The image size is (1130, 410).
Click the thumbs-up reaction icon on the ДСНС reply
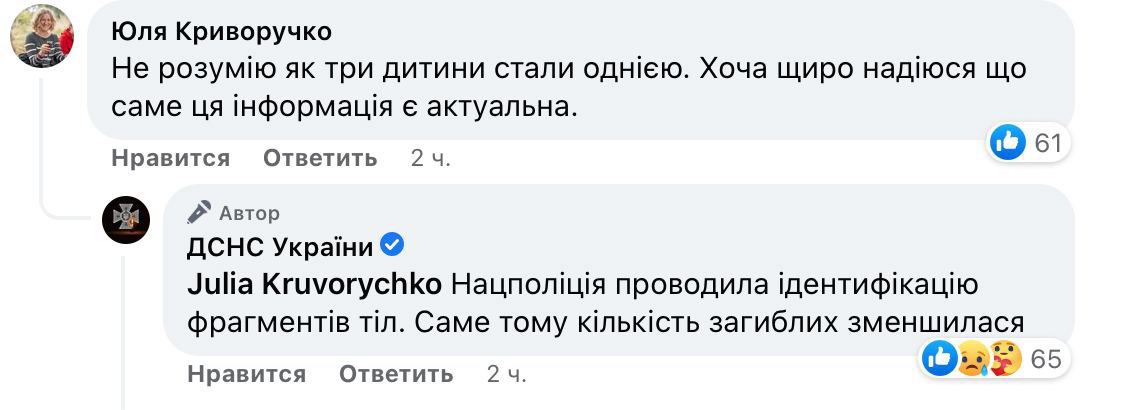click(940, 358)
